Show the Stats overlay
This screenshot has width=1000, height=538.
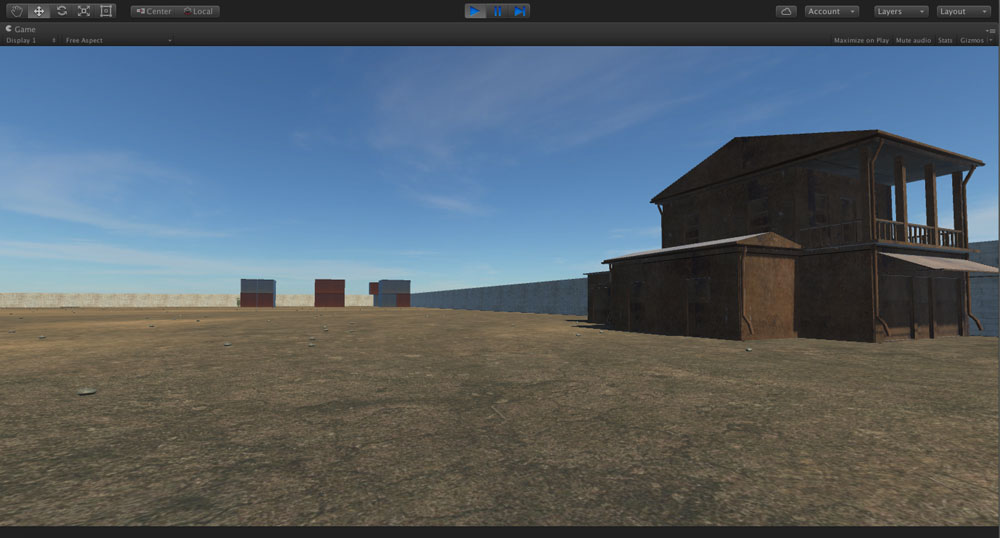(945, 40)
